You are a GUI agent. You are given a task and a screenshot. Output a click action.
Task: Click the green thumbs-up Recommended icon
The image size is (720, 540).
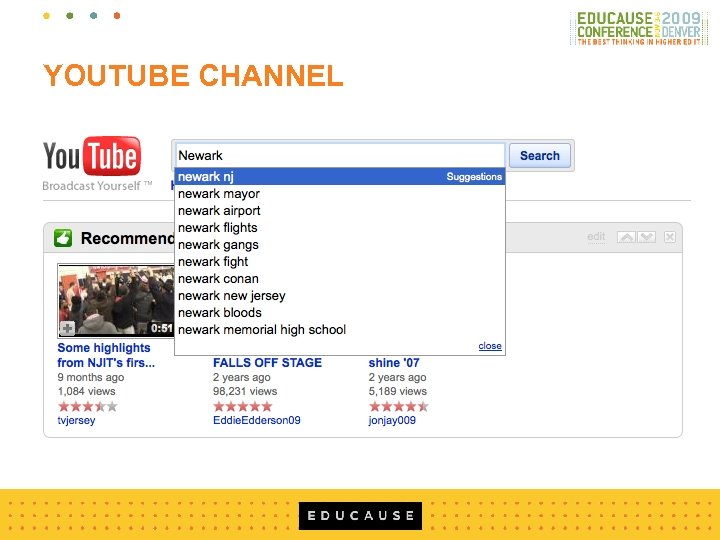coord(63,238)
